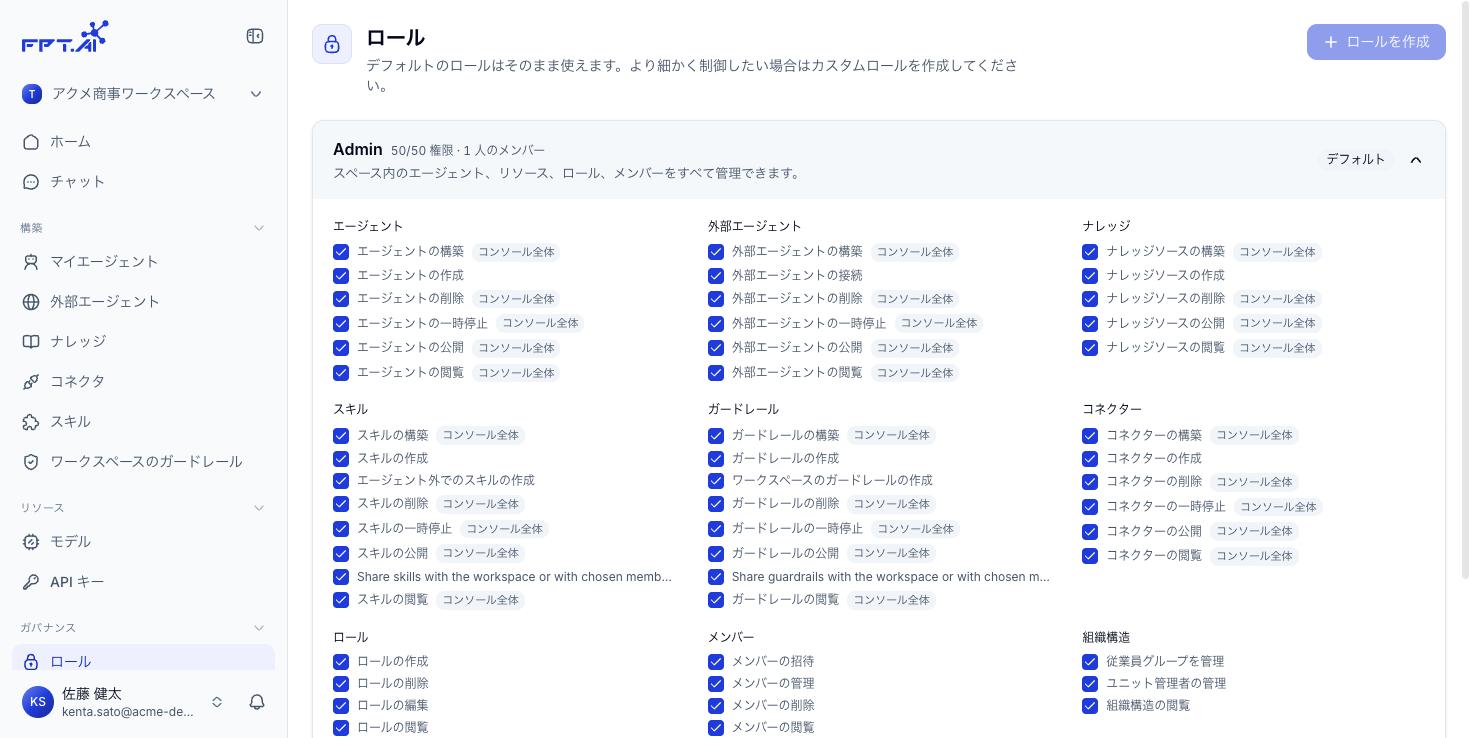1470x738 pixels.
Task: Click the home icon in sidebar
Action: pyautogui.click(x=31, y=142)
